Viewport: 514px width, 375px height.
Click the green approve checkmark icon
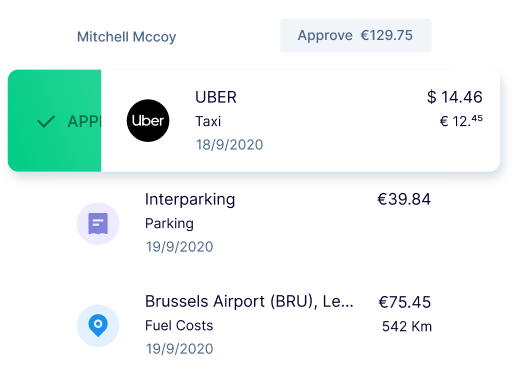[x=46, y=121]
